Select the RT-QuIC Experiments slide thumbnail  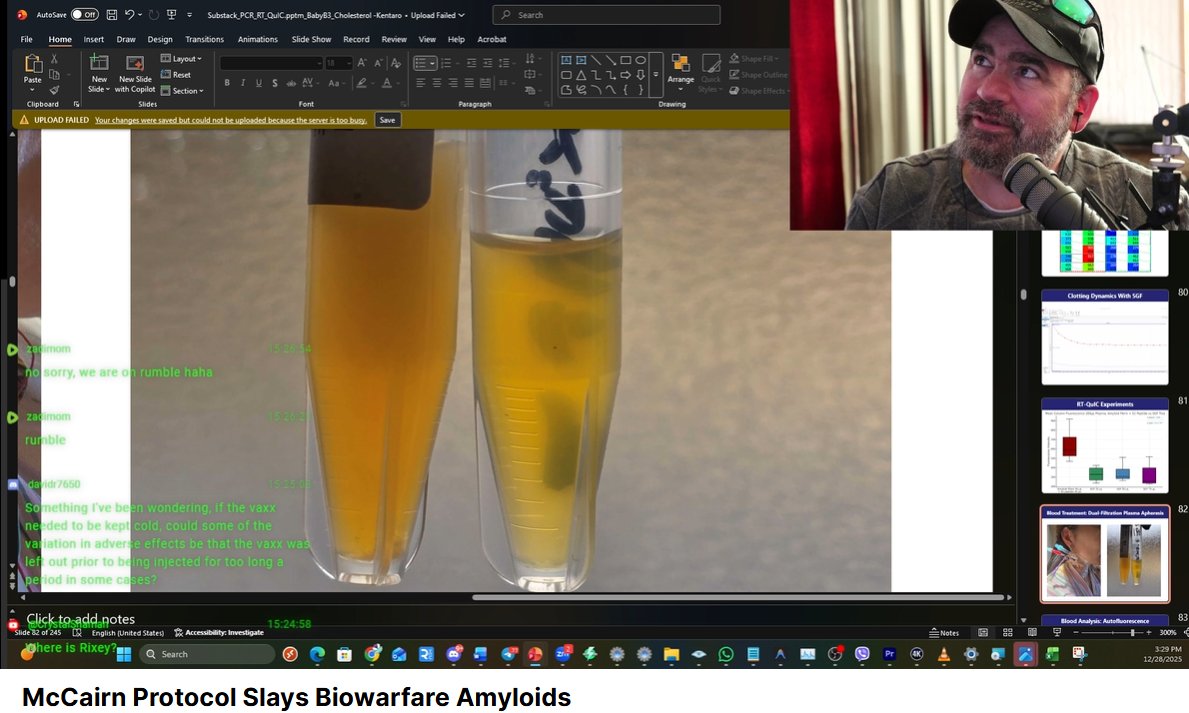coord(1105,446)
